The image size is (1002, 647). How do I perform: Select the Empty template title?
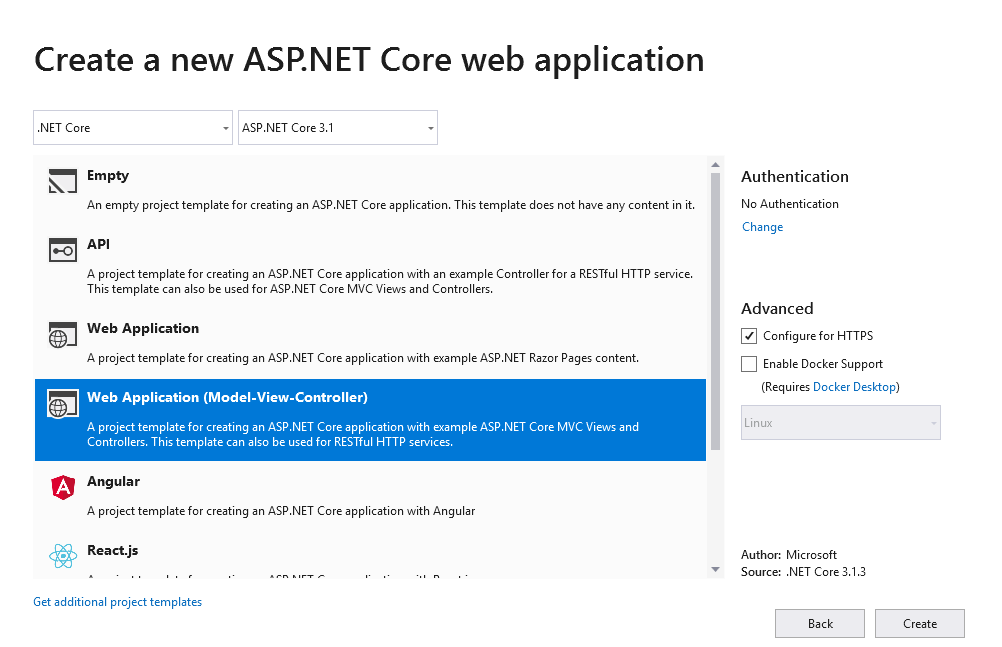click(108, 176)
